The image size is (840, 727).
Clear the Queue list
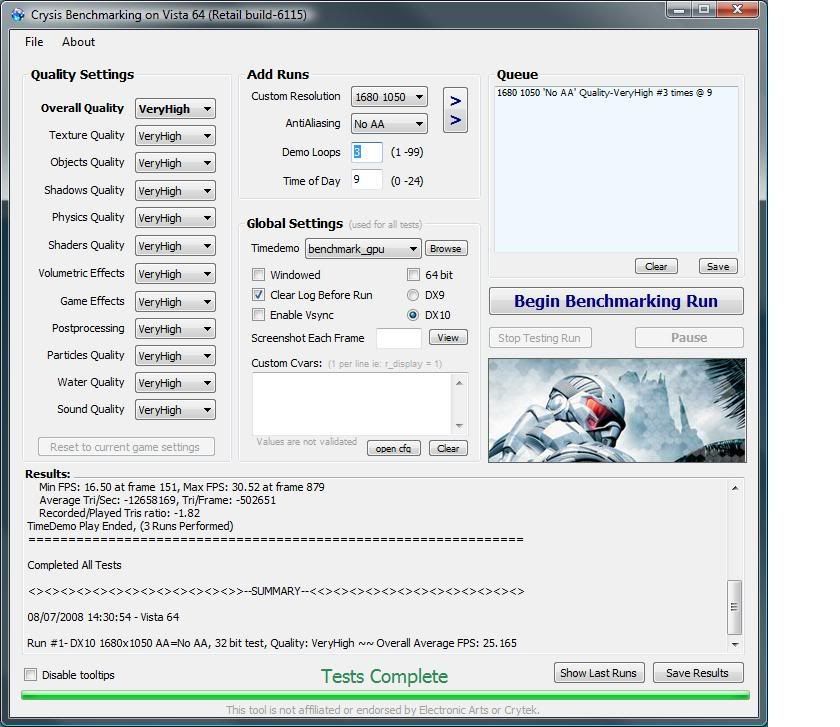pos(656,266)
